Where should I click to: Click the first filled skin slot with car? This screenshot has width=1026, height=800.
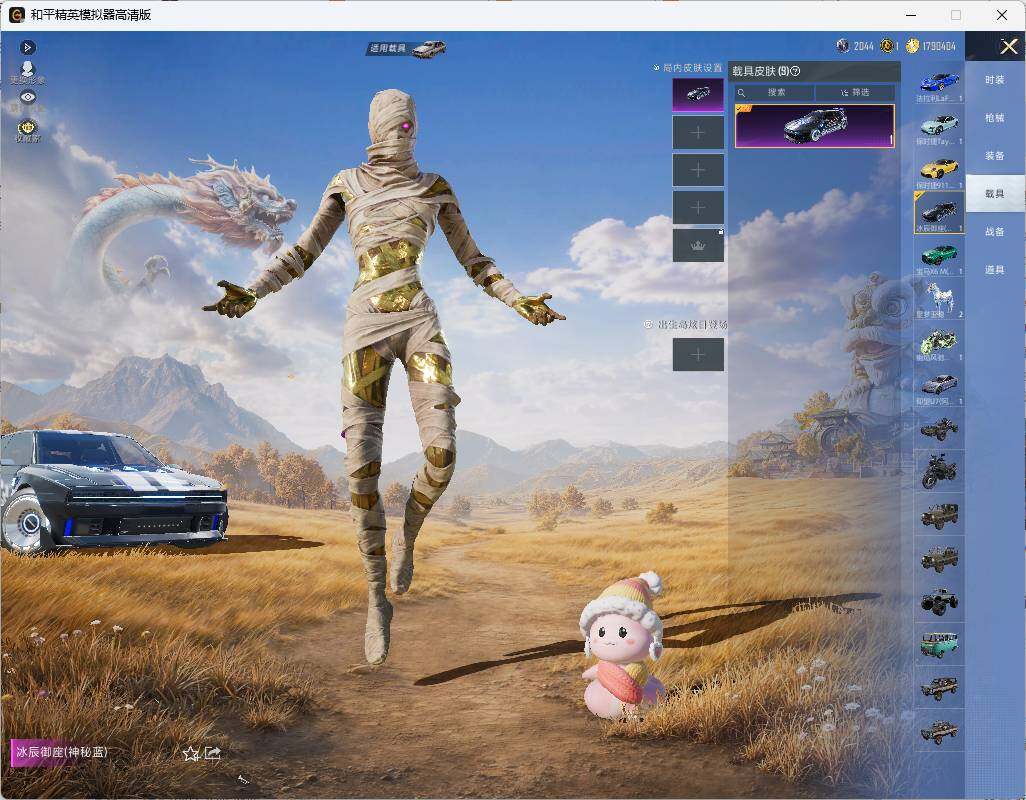[698, 95]
